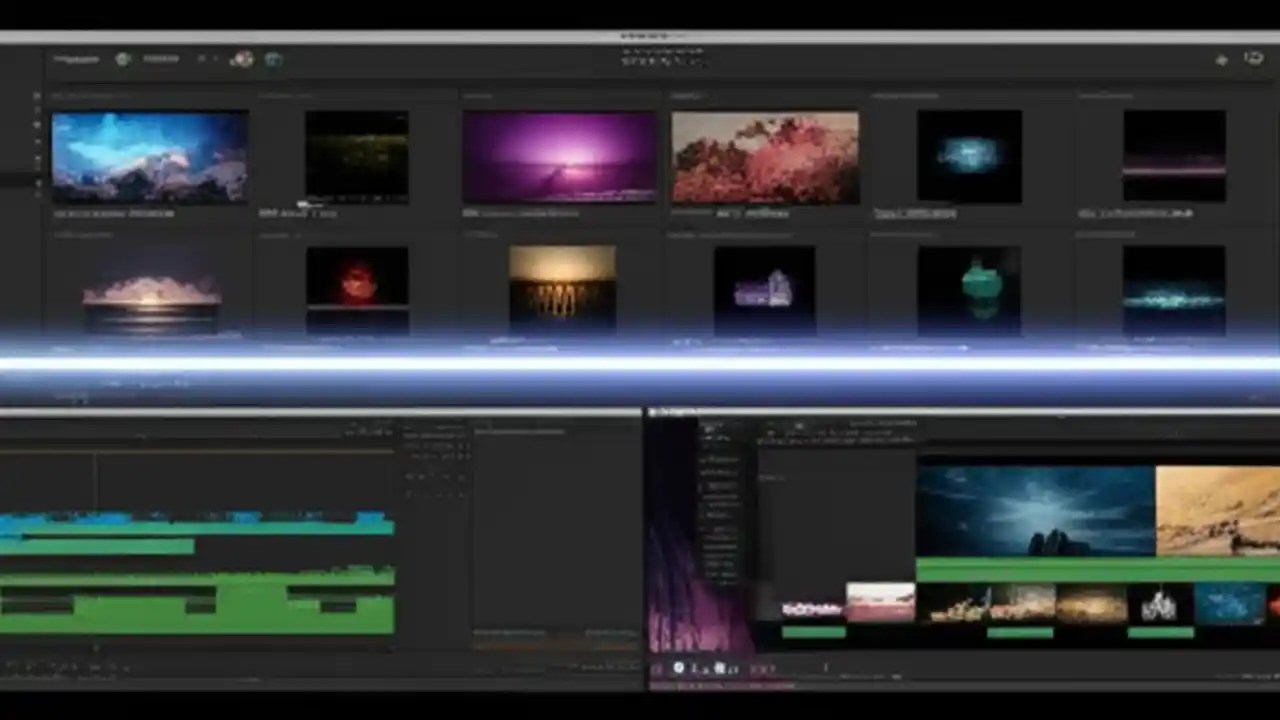Select the refresh icon in the top-right corner
This screenshot has width=1280, height=720.
point(1255,58)
